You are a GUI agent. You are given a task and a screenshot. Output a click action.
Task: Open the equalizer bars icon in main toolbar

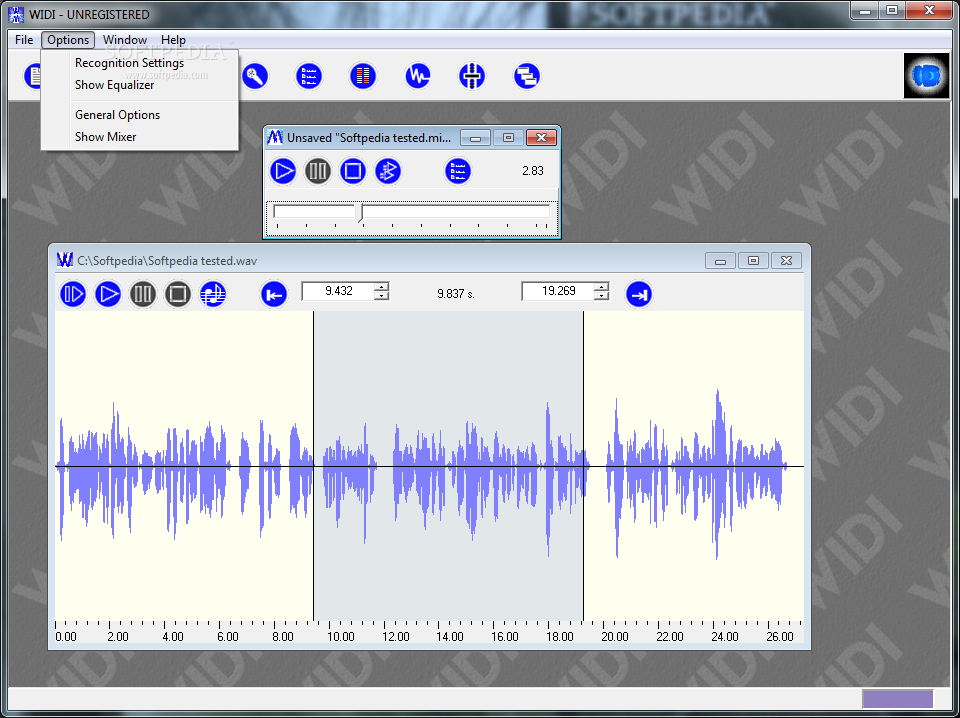(363, 77)
